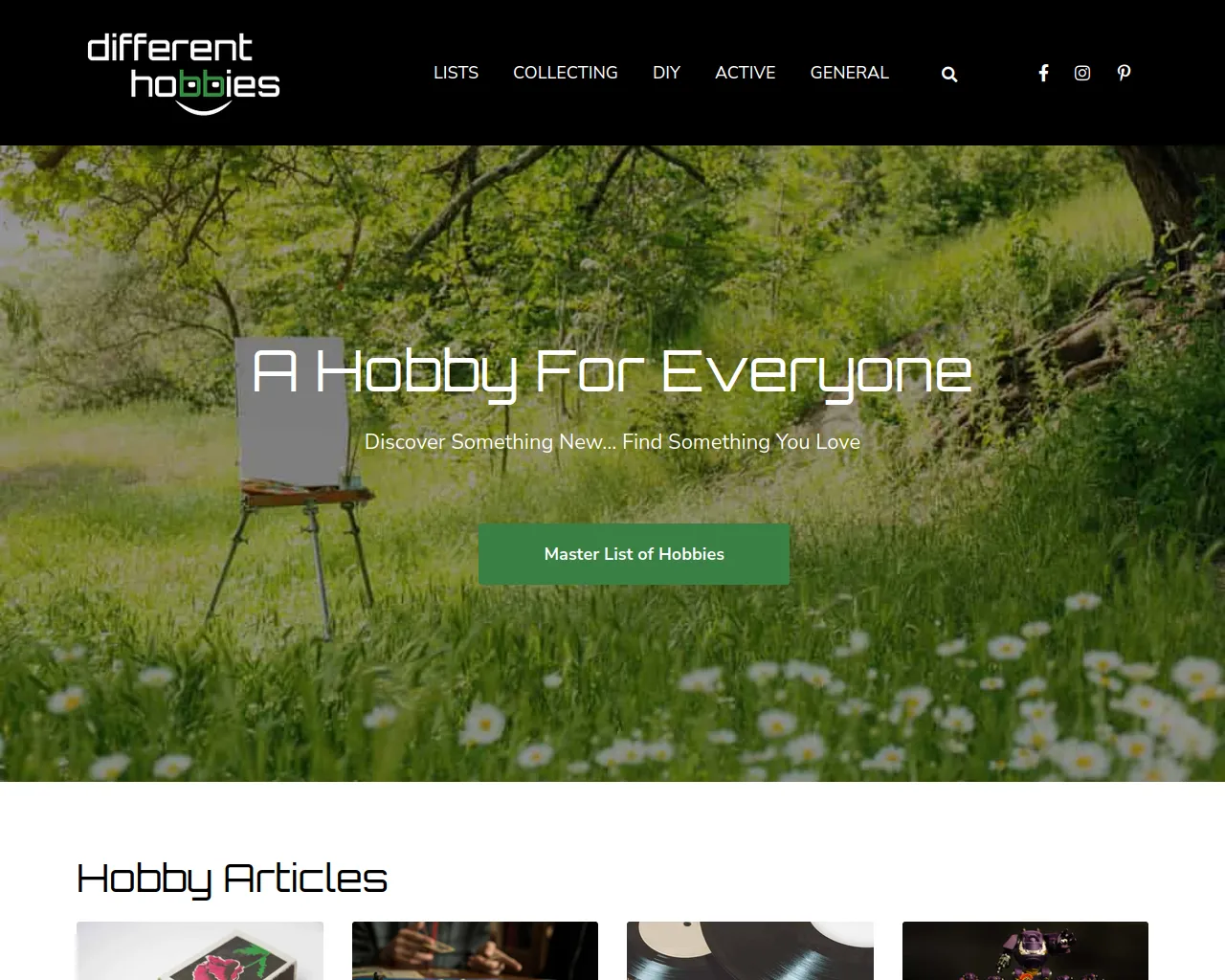This screenshot has height=980, width=1225.
Task: Open the Facebook social icon
Action: [1043, 73]
